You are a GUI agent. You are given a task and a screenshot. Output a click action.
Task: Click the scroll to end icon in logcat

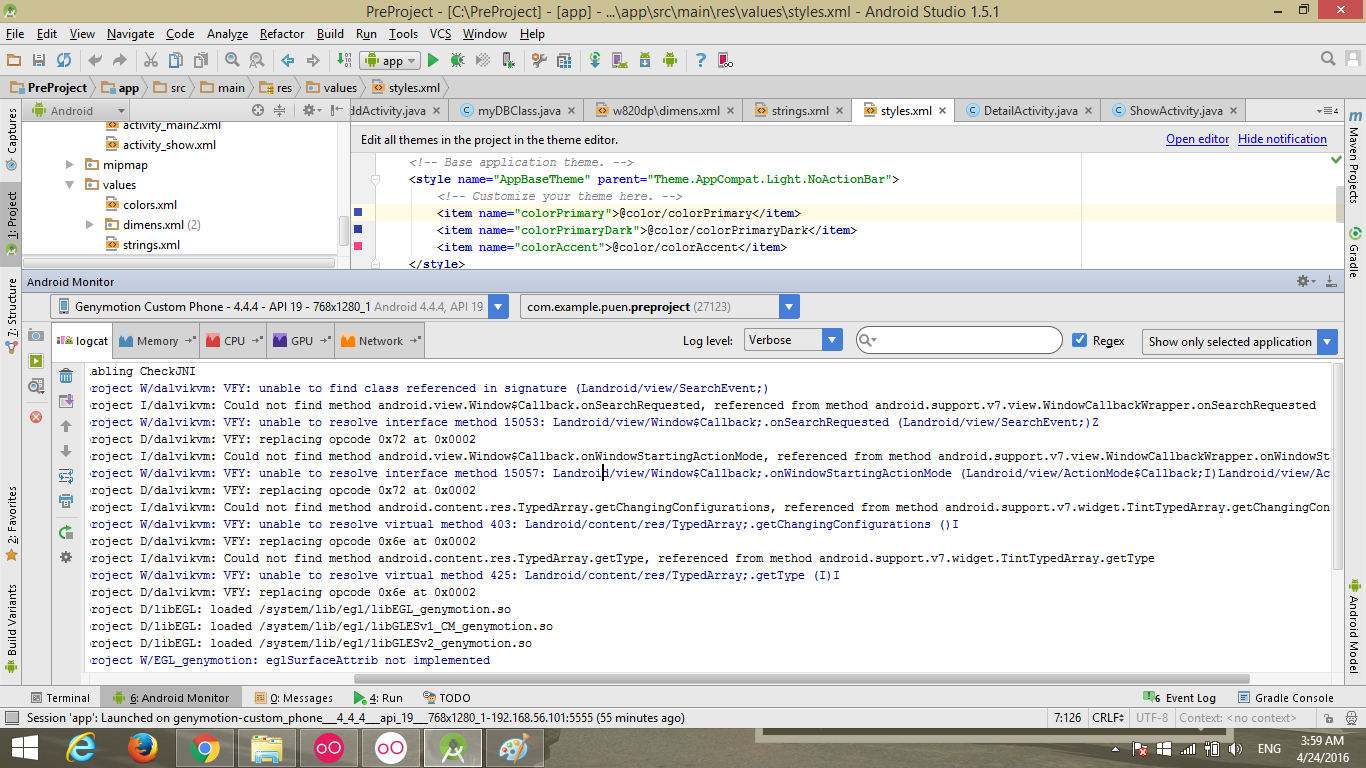click(66, 401)
